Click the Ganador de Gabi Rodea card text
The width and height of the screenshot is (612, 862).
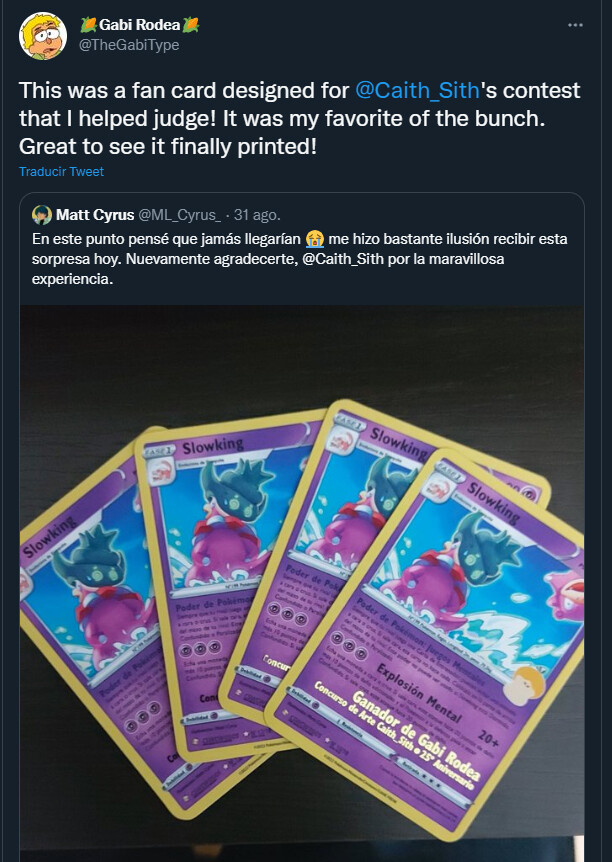(416, 736)
